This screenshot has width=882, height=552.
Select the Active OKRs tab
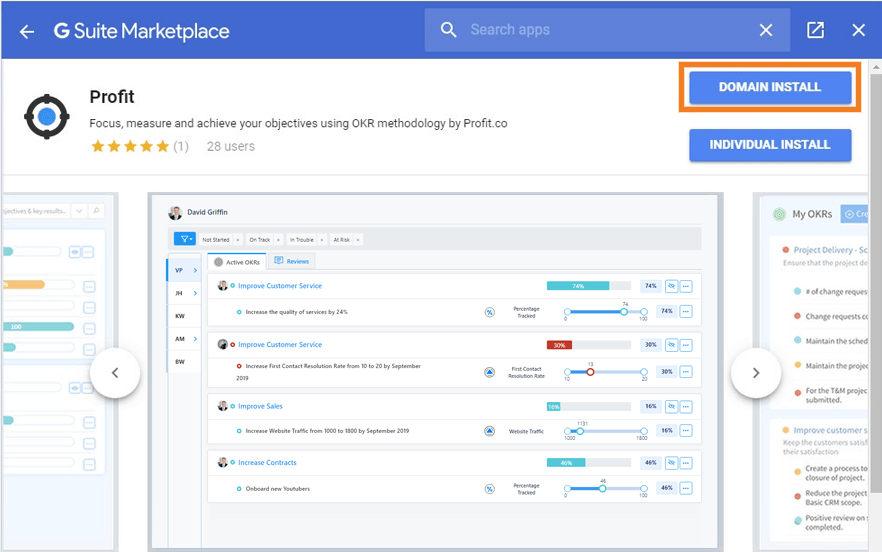pos(237,262)
